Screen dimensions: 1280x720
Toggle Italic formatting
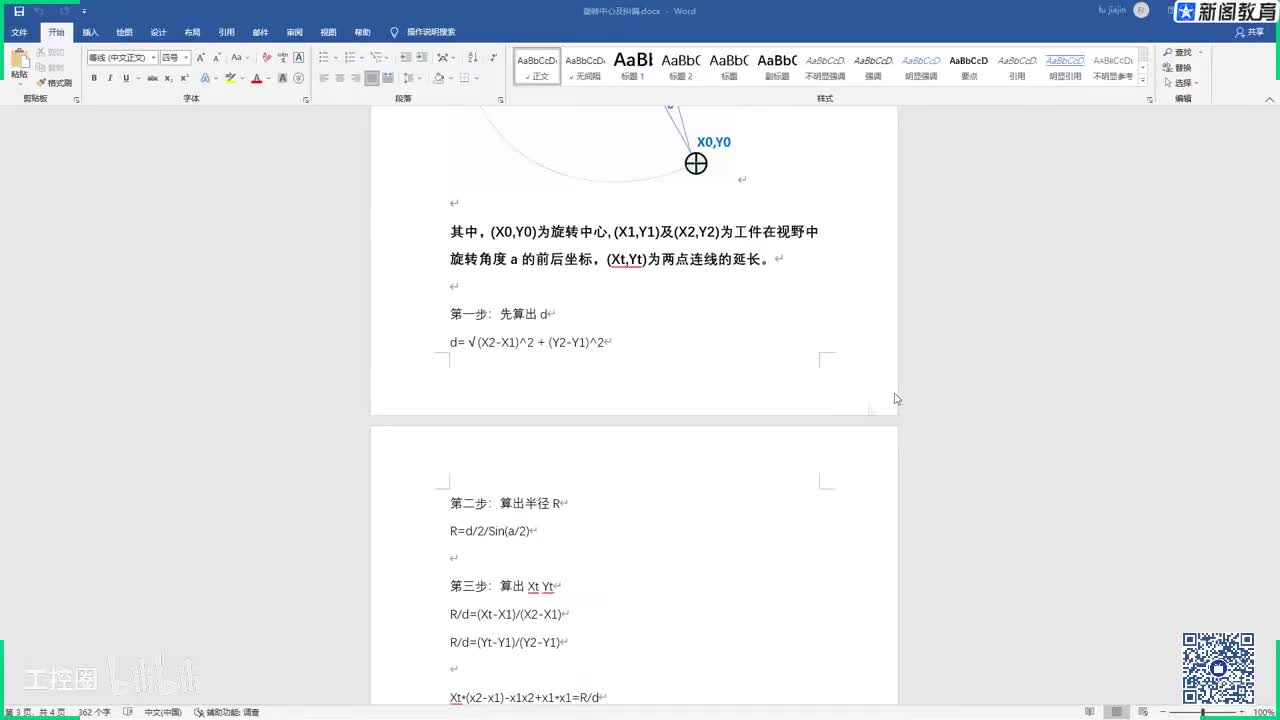coord(110,78)
